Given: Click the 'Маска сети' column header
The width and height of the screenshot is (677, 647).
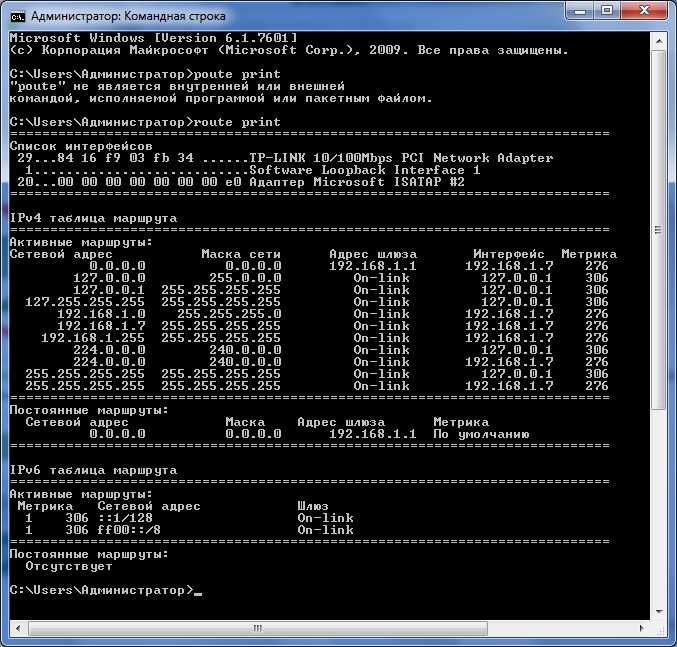Looking at the screenshot, I should click(241, 254).
